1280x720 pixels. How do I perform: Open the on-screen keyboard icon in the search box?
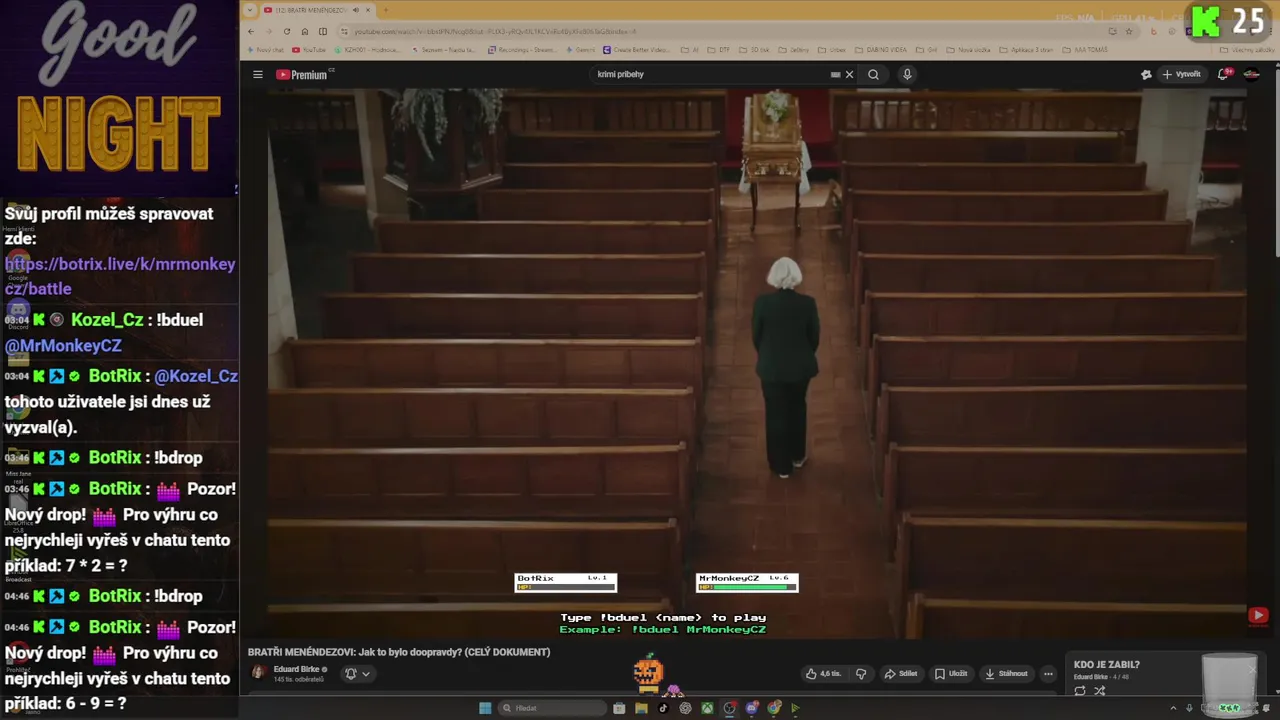(835, 74)
